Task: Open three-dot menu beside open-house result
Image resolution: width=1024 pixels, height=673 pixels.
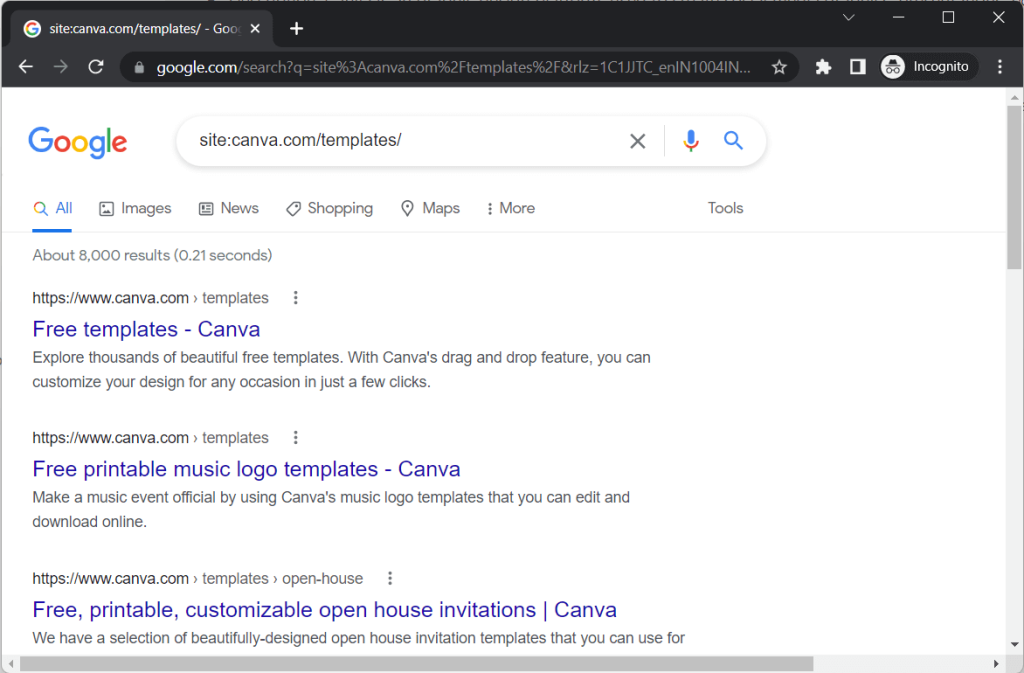Action: 390,578
